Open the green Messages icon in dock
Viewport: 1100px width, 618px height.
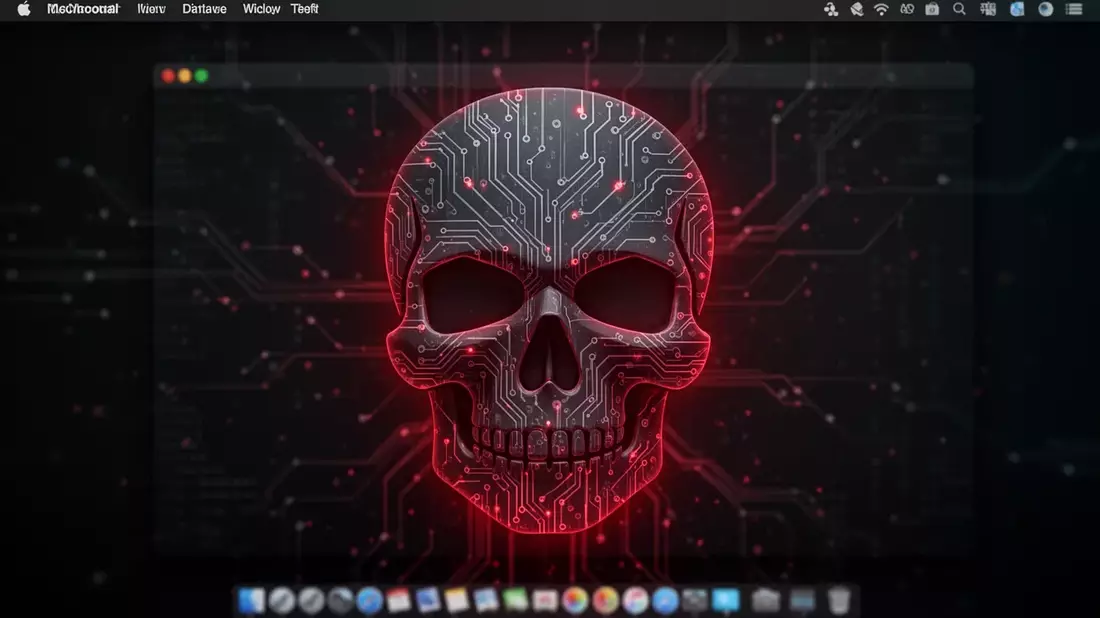515,600
